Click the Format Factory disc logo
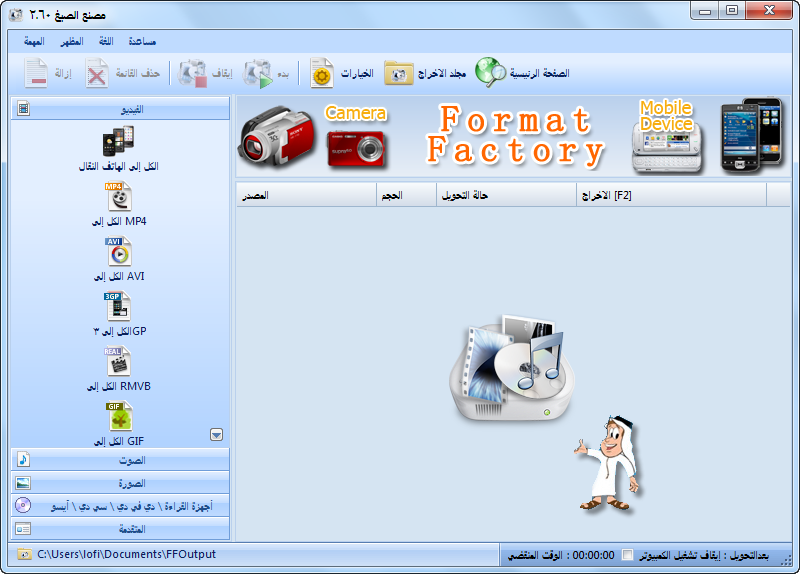This screenshot has width=800, height=574. coord(512,368)
